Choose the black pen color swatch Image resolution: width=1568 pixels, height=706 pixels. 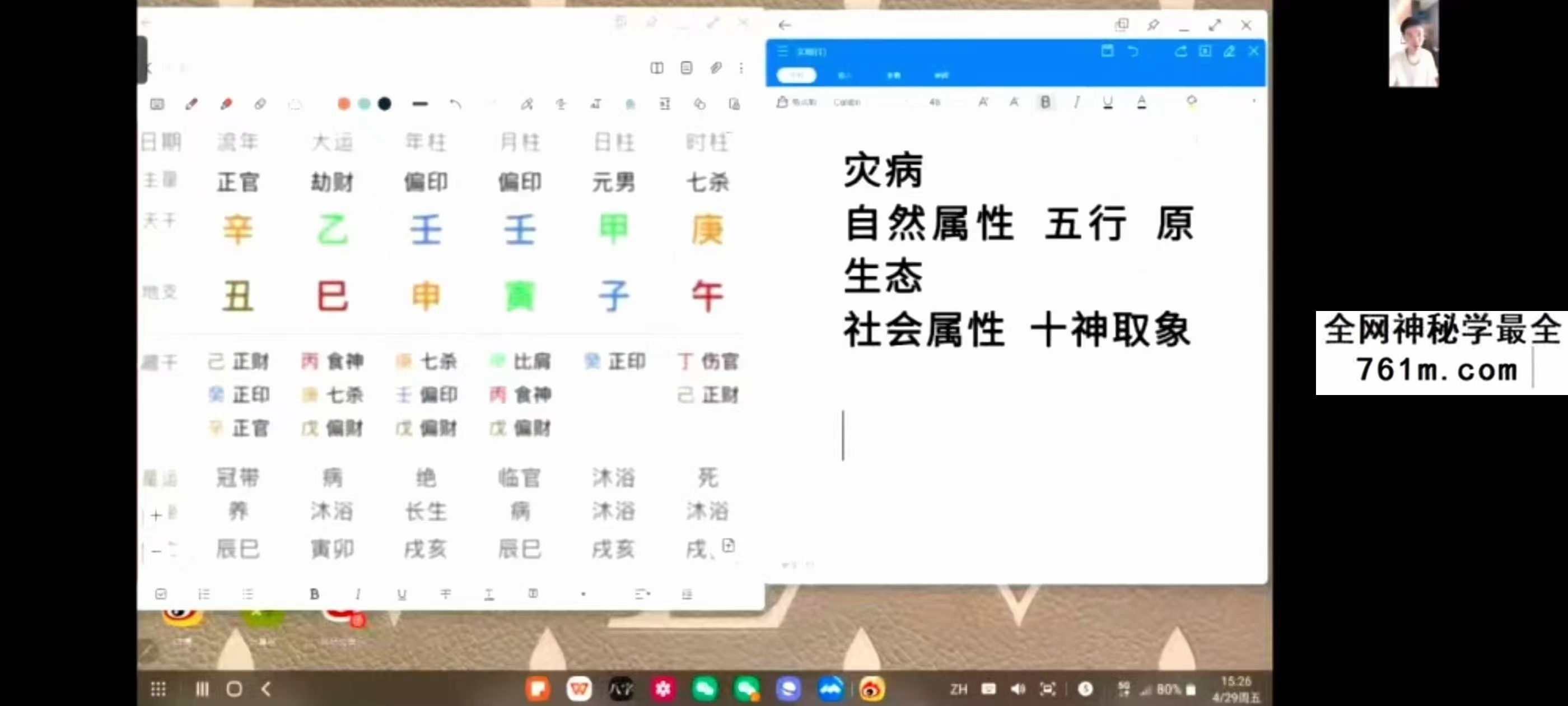click(x=385, y=104)
